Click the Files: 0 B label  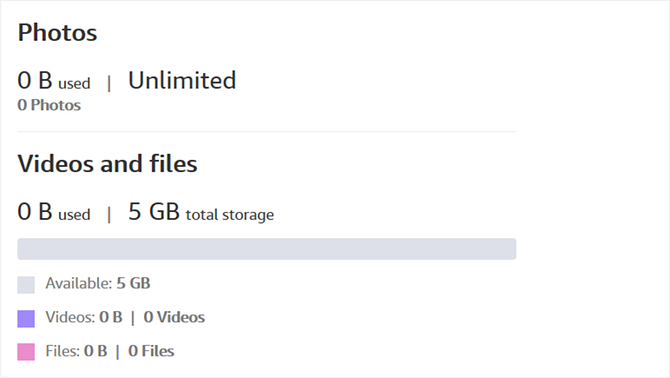(76, 351)
